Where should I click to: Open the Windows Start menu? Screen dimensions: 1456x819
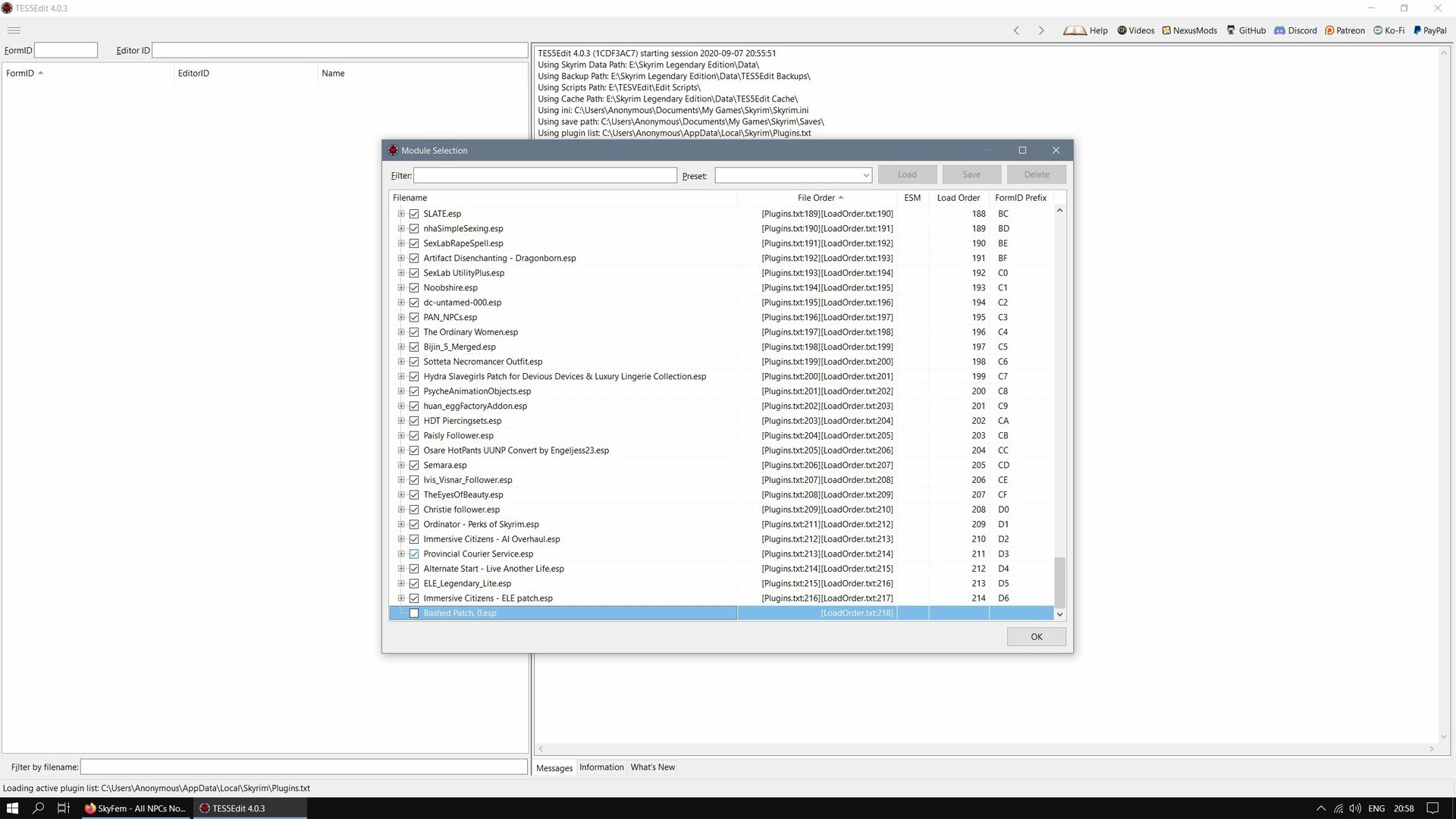point(12,808)
